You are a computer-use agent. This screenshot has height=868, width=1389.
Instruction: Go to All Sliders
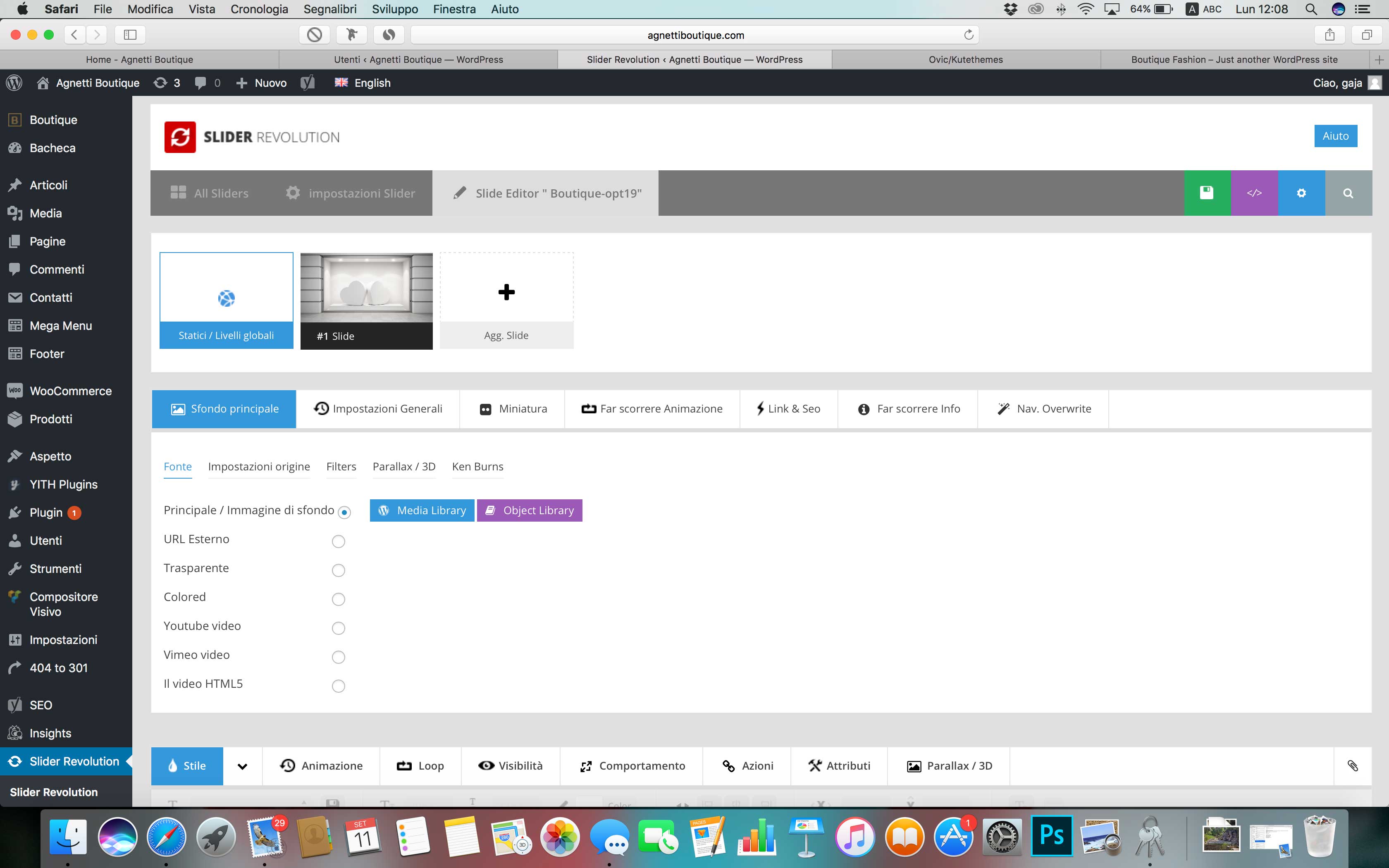click(210, 193)
